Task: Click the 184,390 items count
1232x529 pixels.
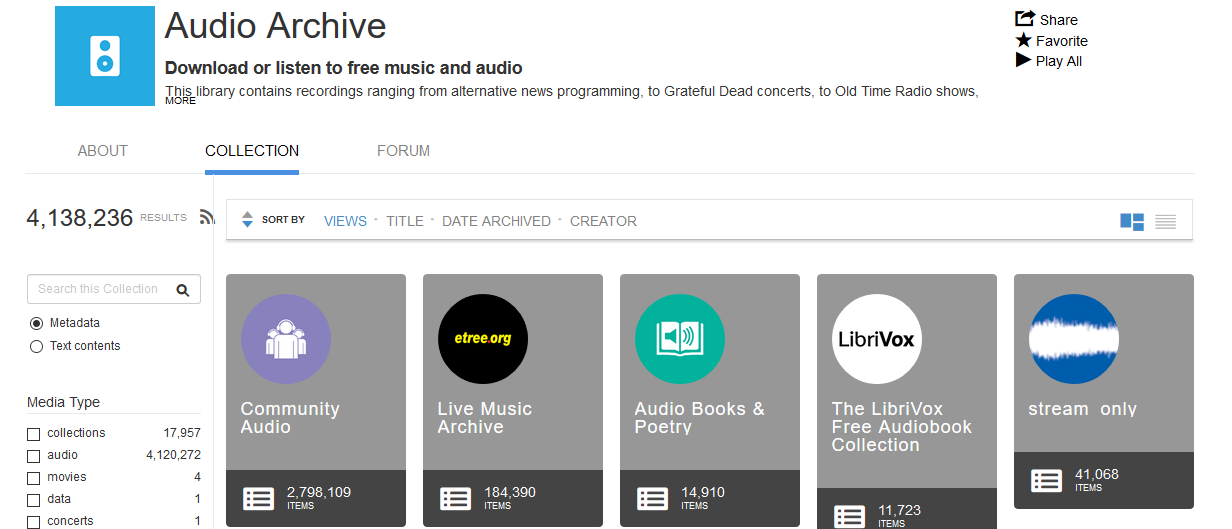Action: (x=510, y=493)
